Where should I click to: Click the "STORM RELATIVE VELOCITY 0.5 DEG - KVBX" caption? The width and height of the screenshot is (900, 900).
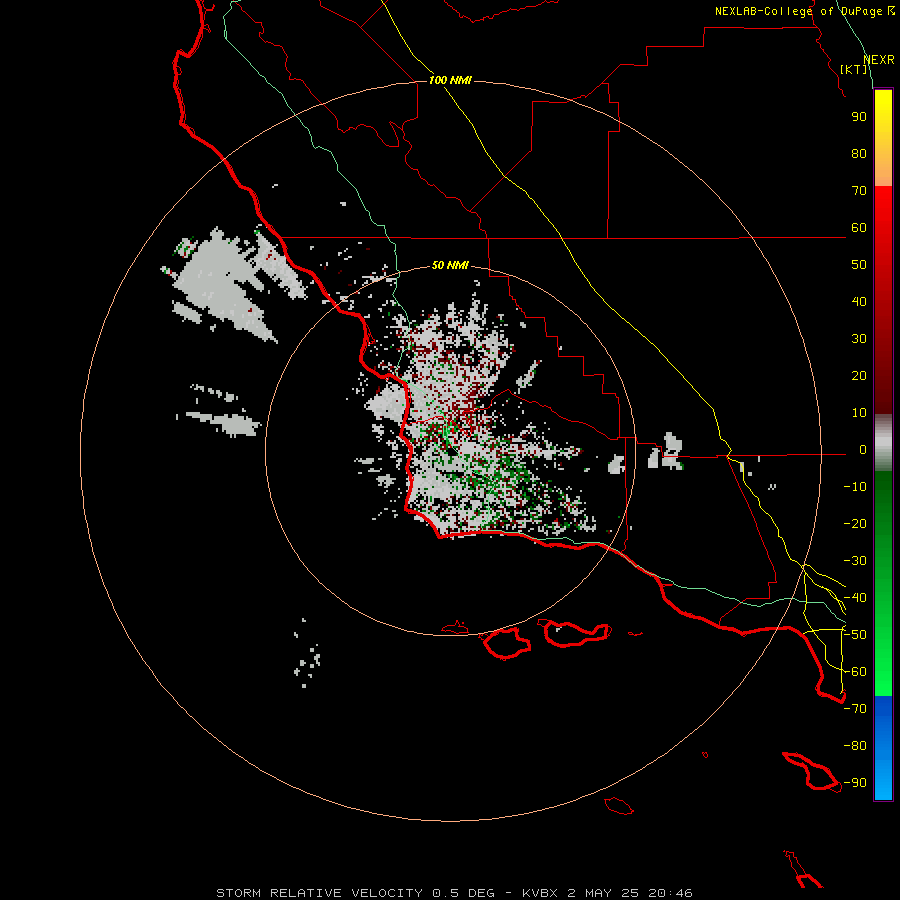pyautogui.click(x=386, y=893)
